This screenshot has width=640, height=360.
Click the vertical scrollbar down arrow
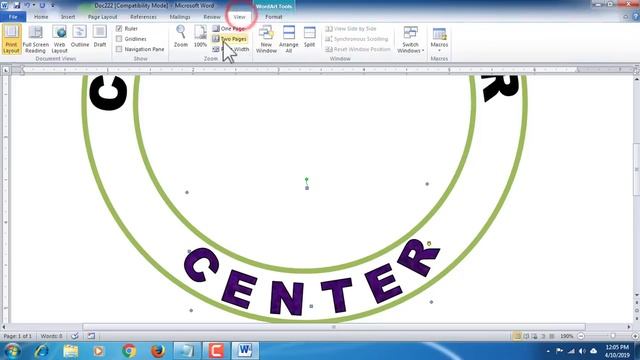[x=637, y=295]
